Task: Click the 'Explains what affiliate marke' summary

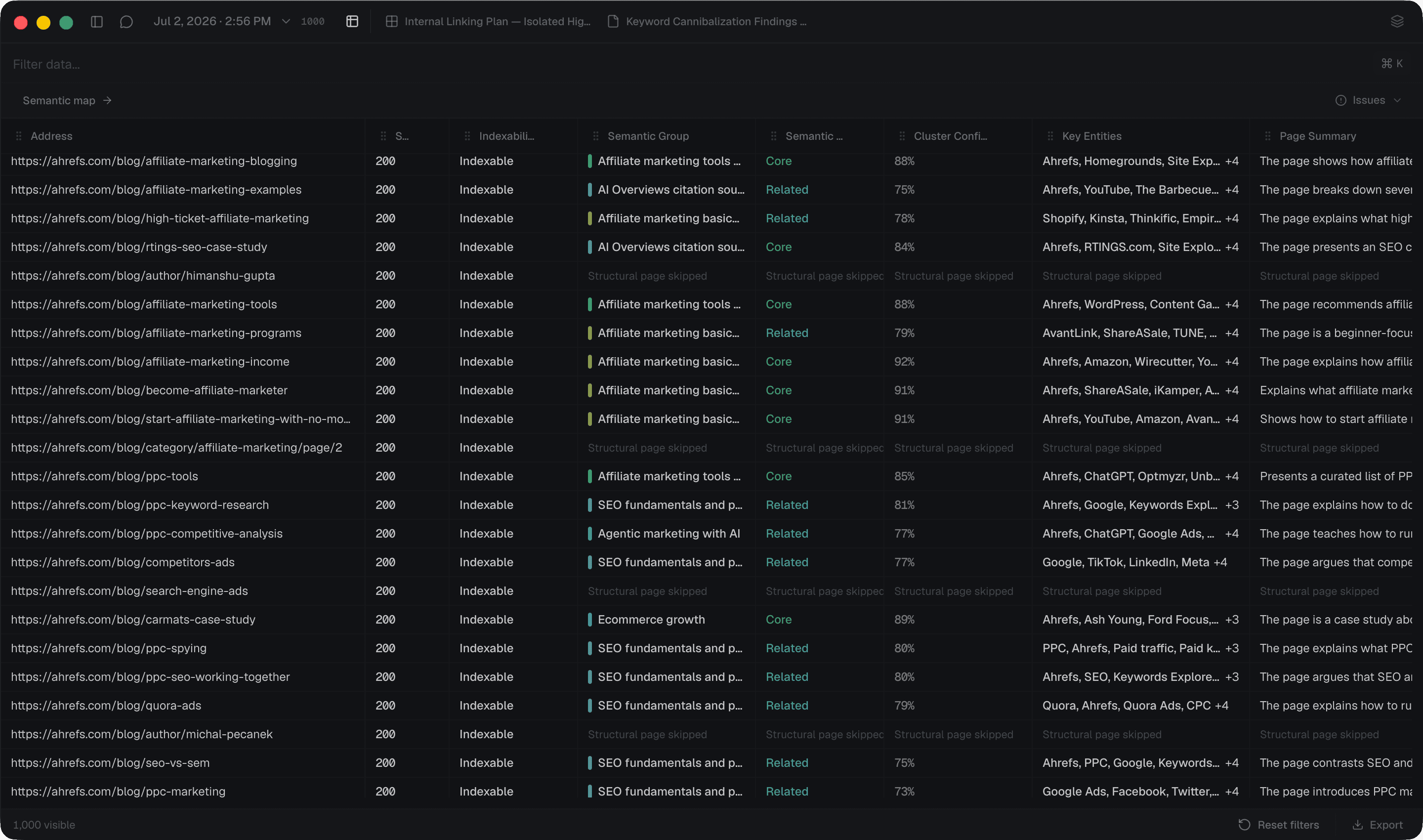Action: point(1336,390)
